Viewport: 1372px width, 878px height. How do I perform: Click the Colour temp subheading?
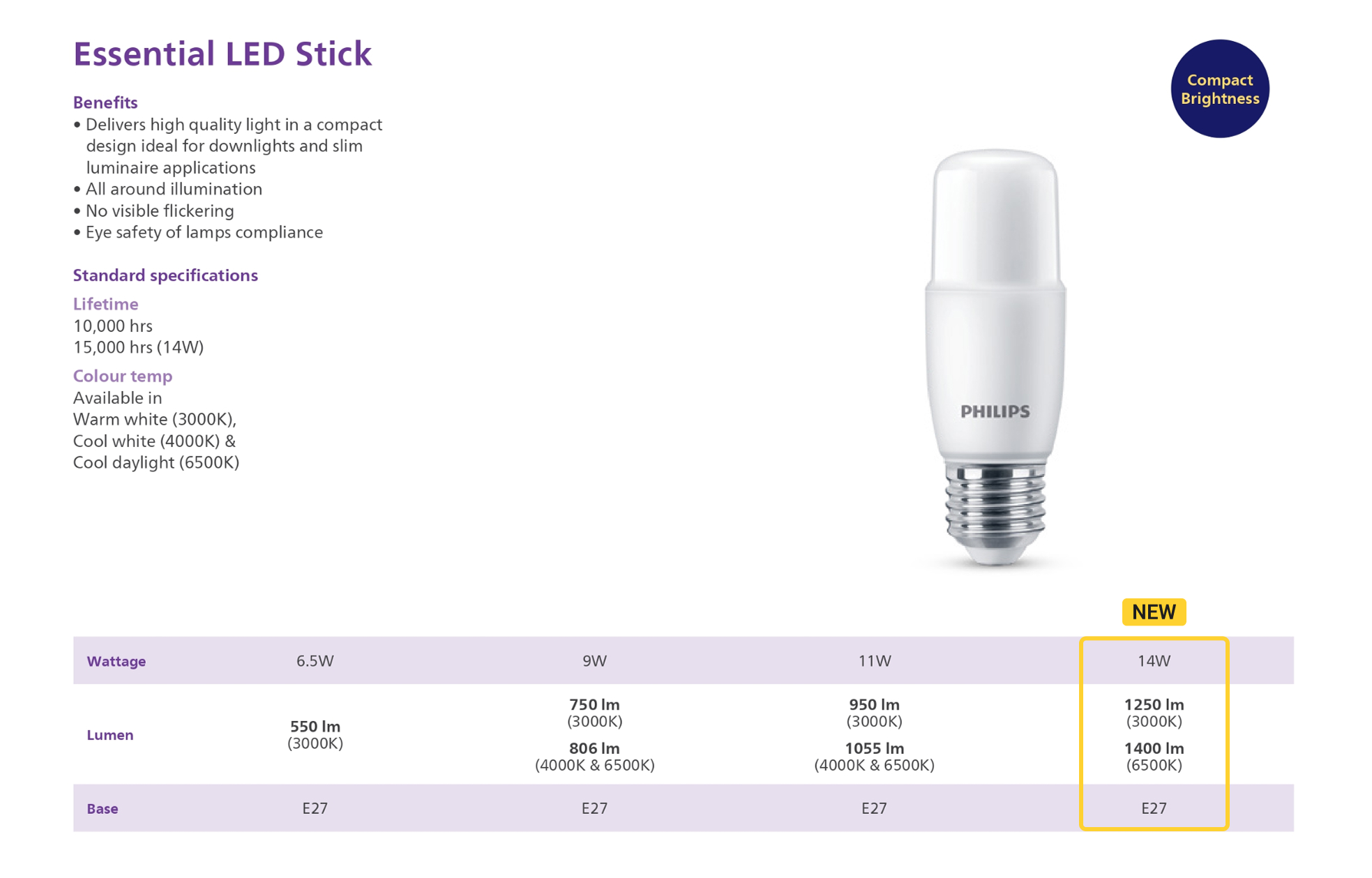pos(122,376)
